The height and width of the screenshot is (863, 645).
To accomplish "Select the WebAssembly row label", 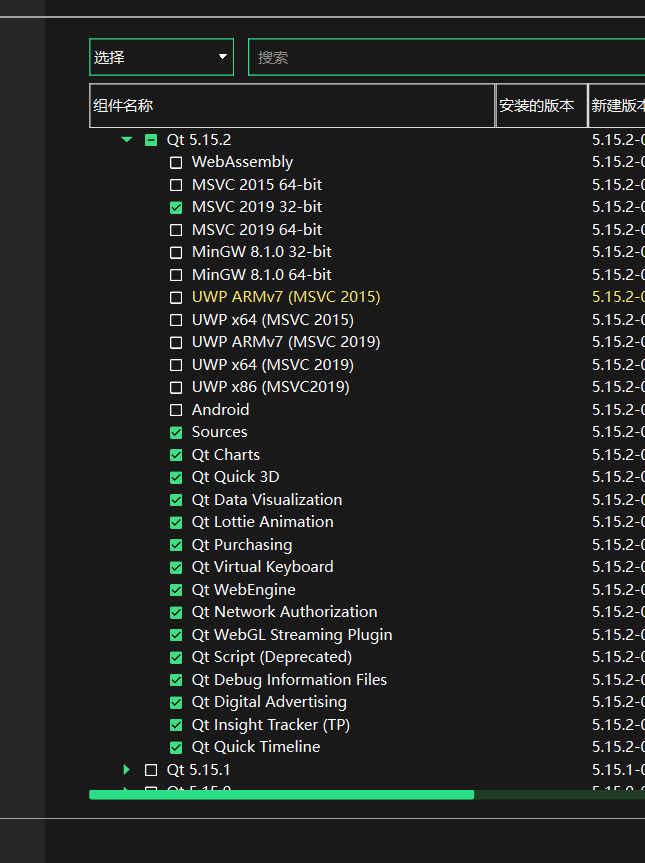I will (x=242, y=162).
